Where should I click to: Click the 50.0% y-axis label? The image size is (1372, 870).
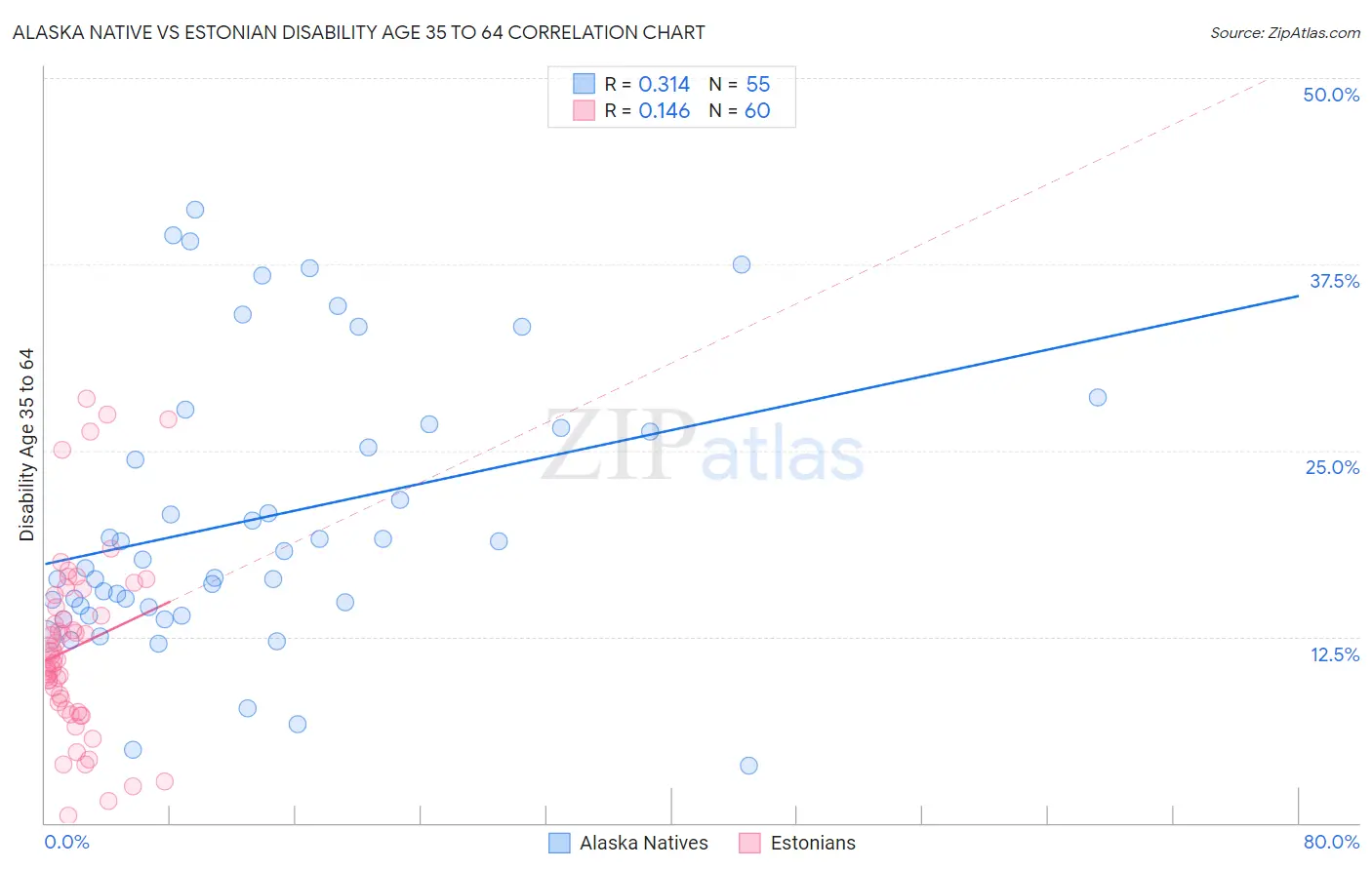(1331, 95)
